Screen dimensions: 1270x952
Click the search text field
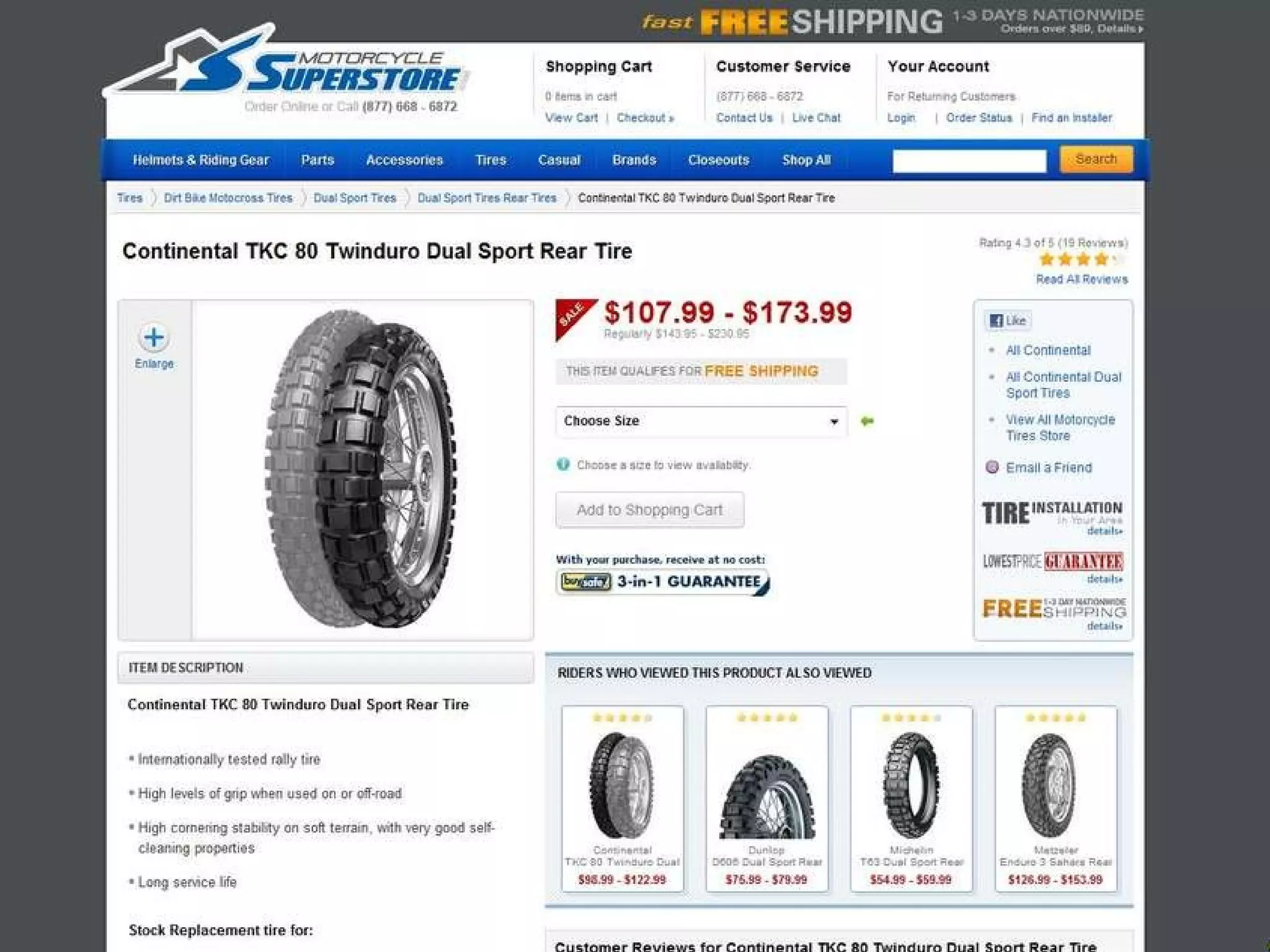coord(969,161)
